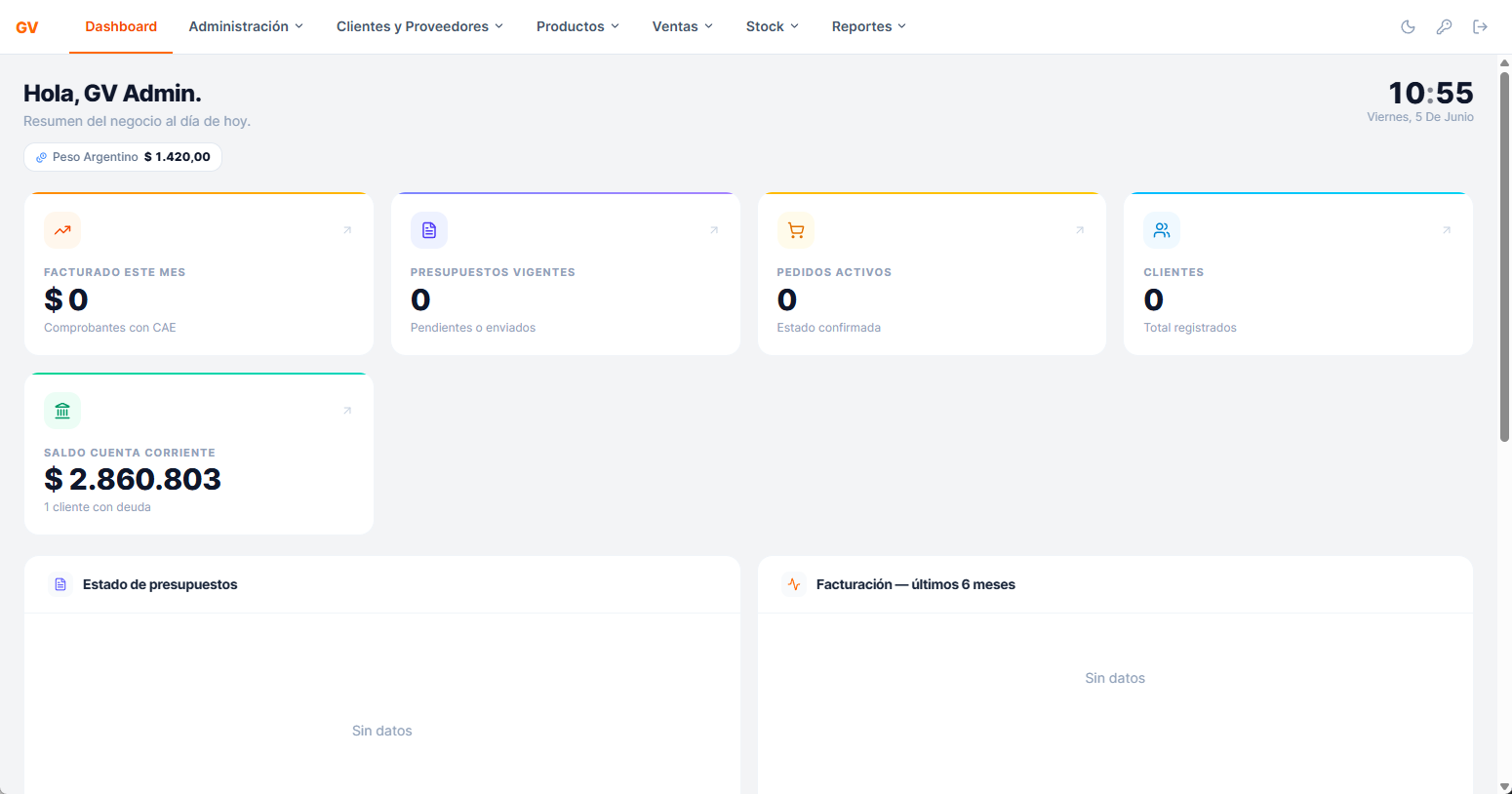
Task: Click the bank icon on Saldo Cuenta Corriente
Action: pyautogui.click(x=62, y=411)
